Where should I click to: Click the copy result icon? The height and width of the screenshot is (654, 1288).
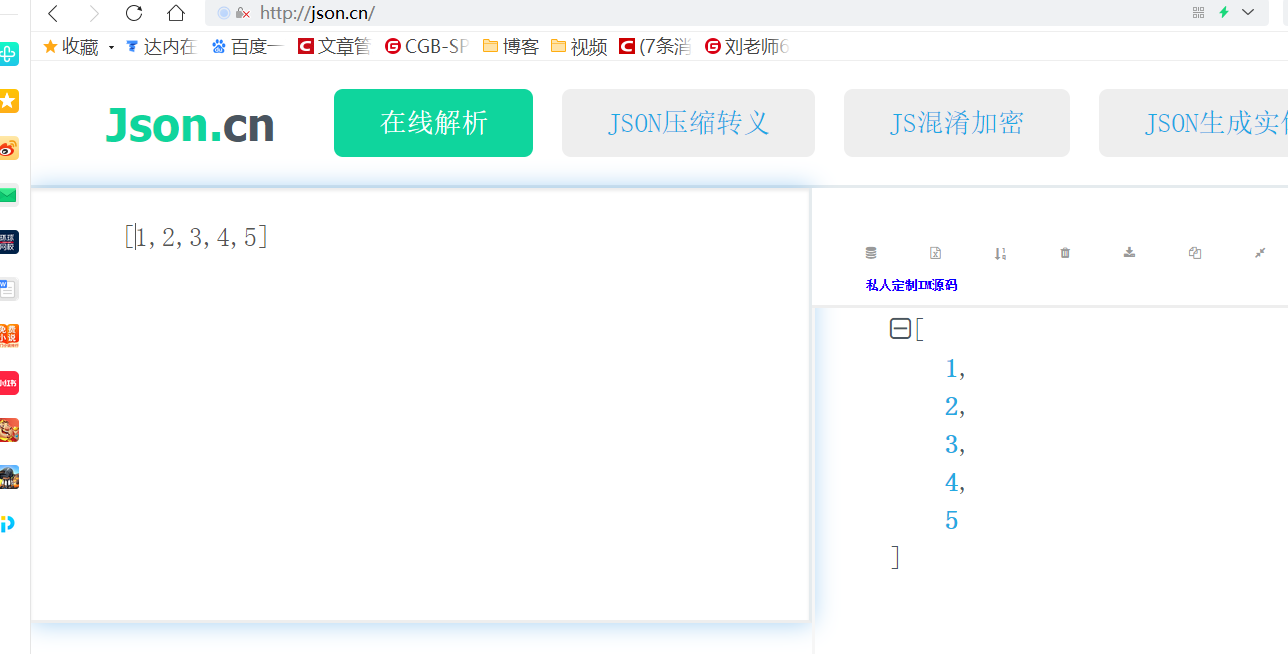pyautogui.click(x=1195, y=253)
